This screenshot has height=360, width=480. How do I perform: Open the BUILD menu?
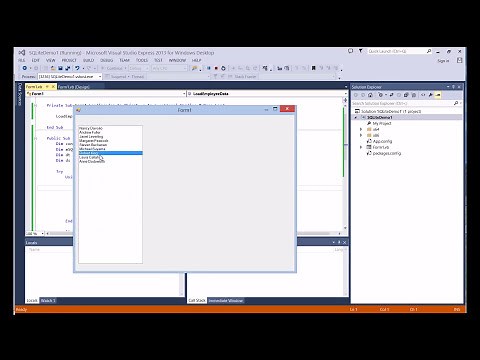point(88,60)
